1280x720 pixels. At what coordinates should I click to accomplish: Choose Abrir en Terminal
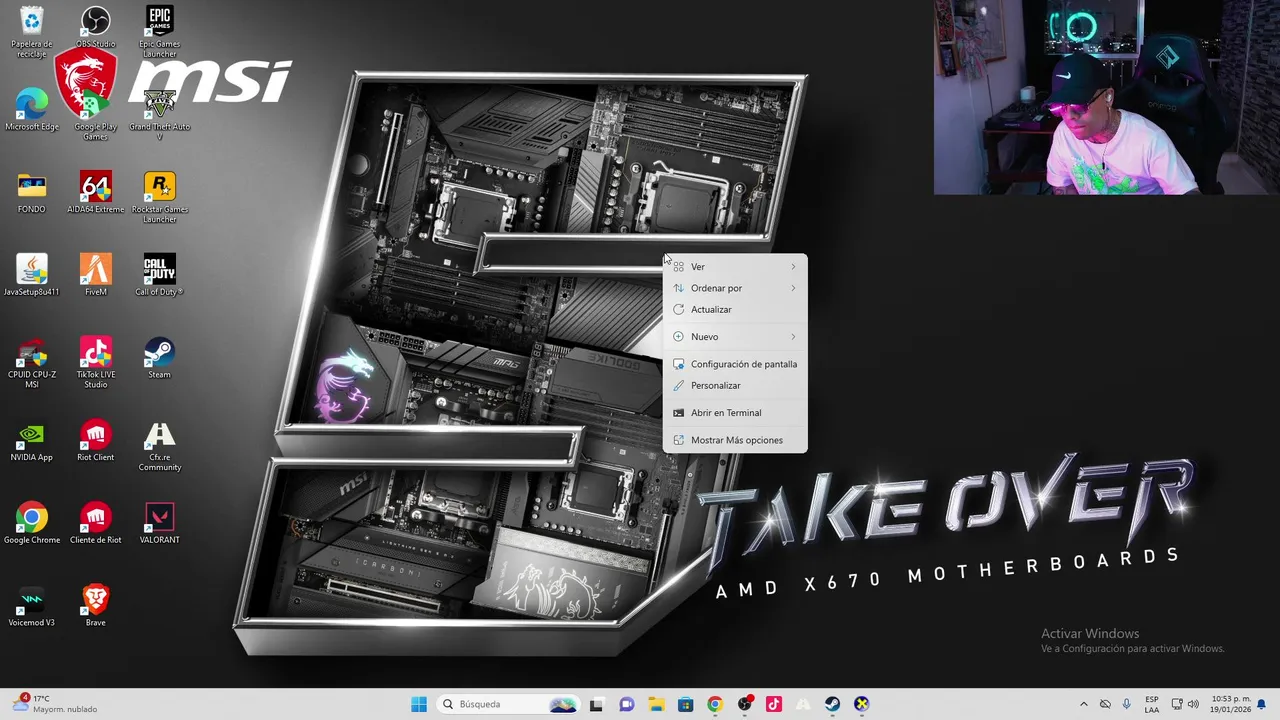click(735, 413)
